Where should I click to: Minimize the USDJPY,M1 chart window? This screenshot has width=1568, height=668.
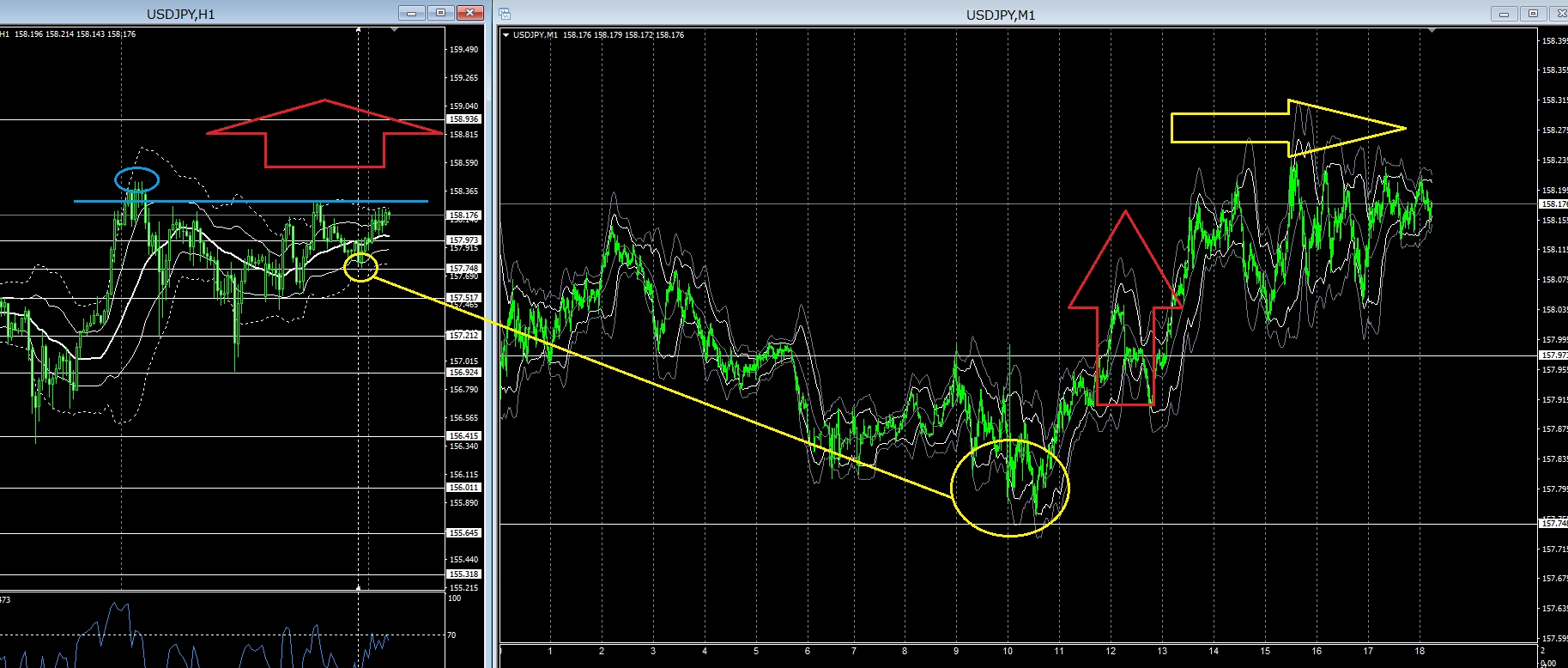[x=1504, y=14]
